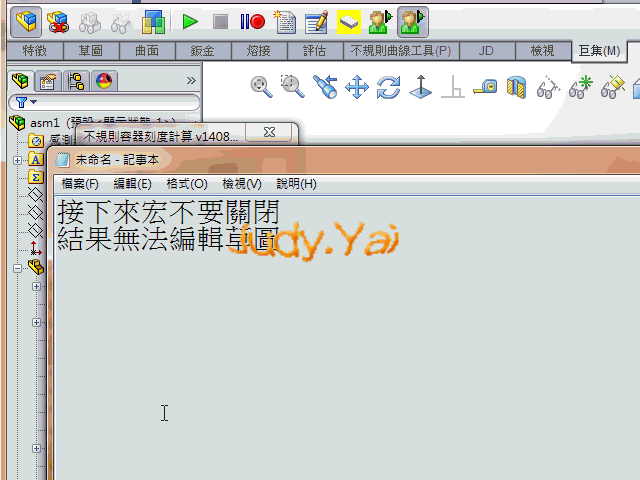Viewport: 640px width, 480px height.
Task: Click the highlighted green user macro icon
Action: click(x=413, y=22)
